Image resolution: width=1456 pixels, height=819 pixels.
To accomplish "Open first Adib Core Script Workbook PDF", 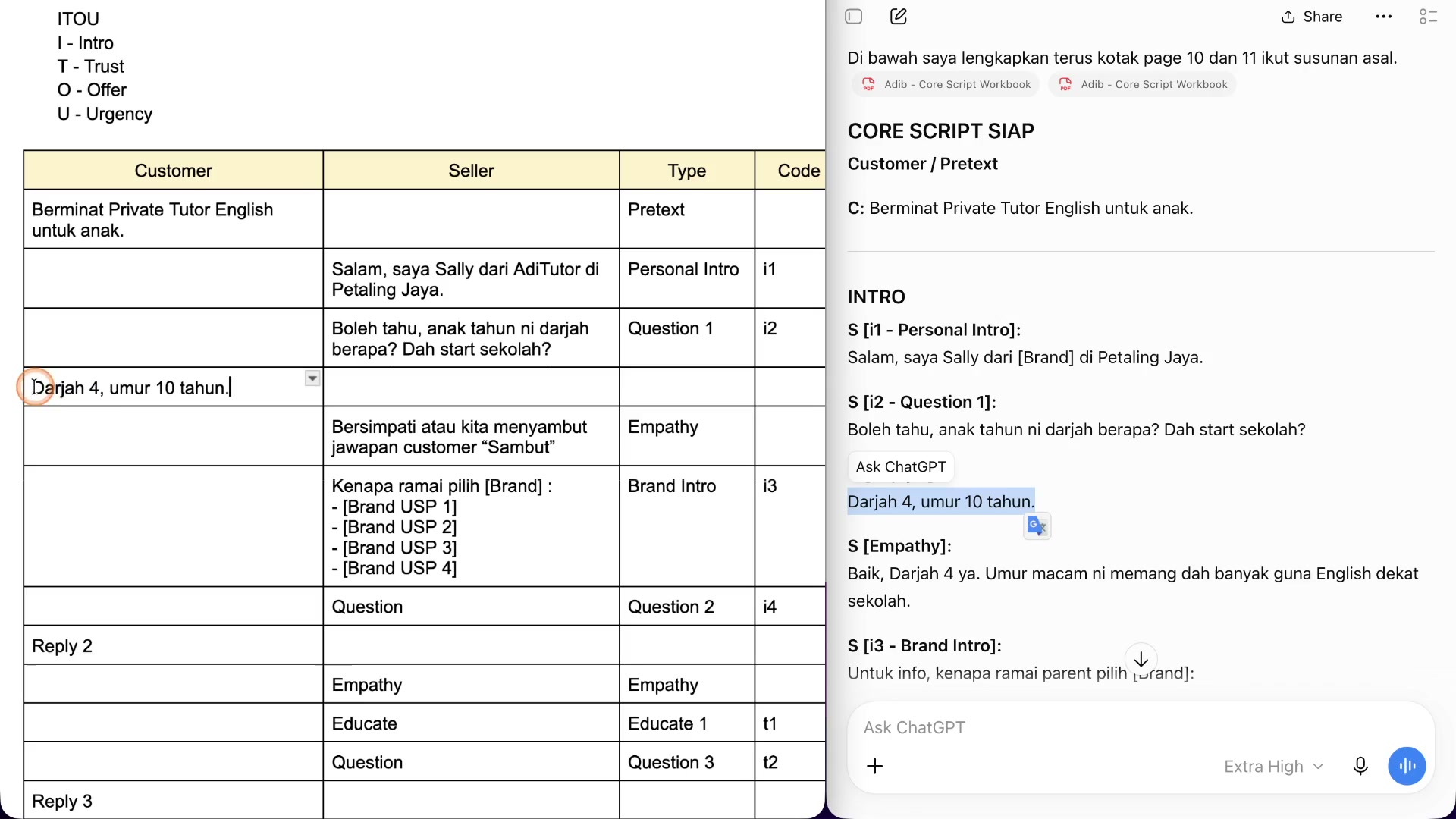I will (x=946, y=84).
